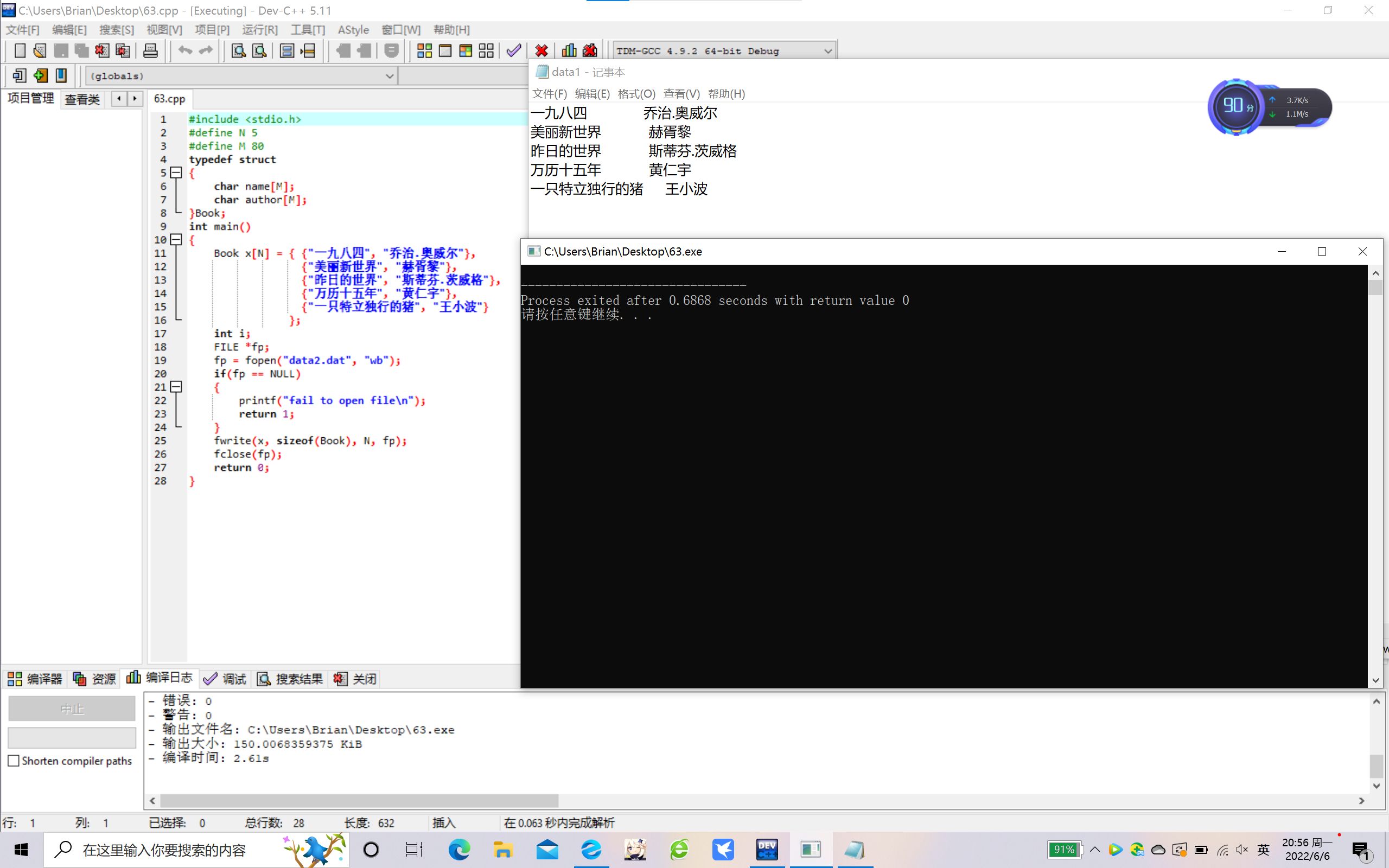Collapse the main function fold at line 10
The width and height of the screenshot is (1389, 868).
tap(177, 239)
